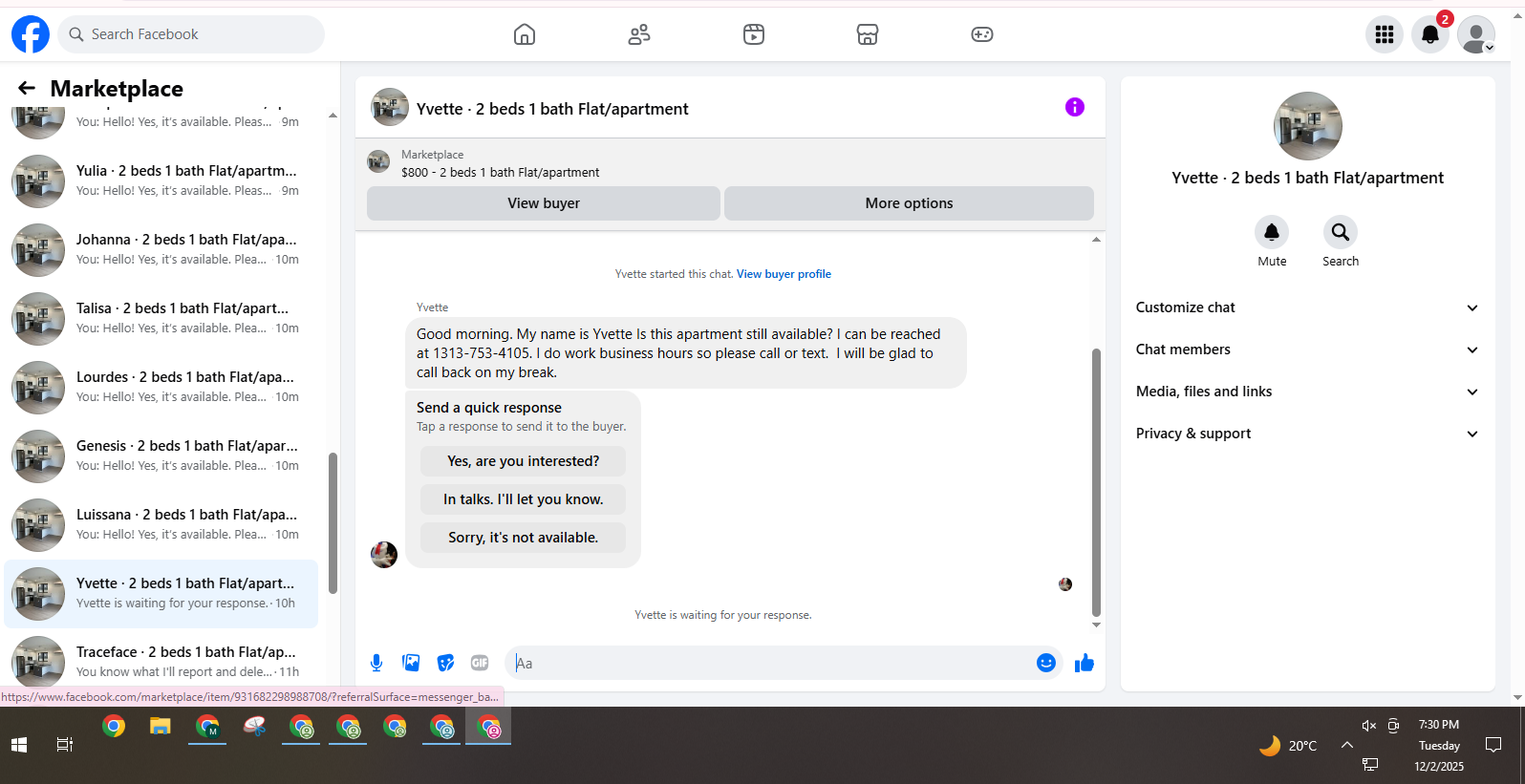Open the View buyer profile link
Image resolution: width=1525 pixels, height=784 pixels.
coord(784,274)
